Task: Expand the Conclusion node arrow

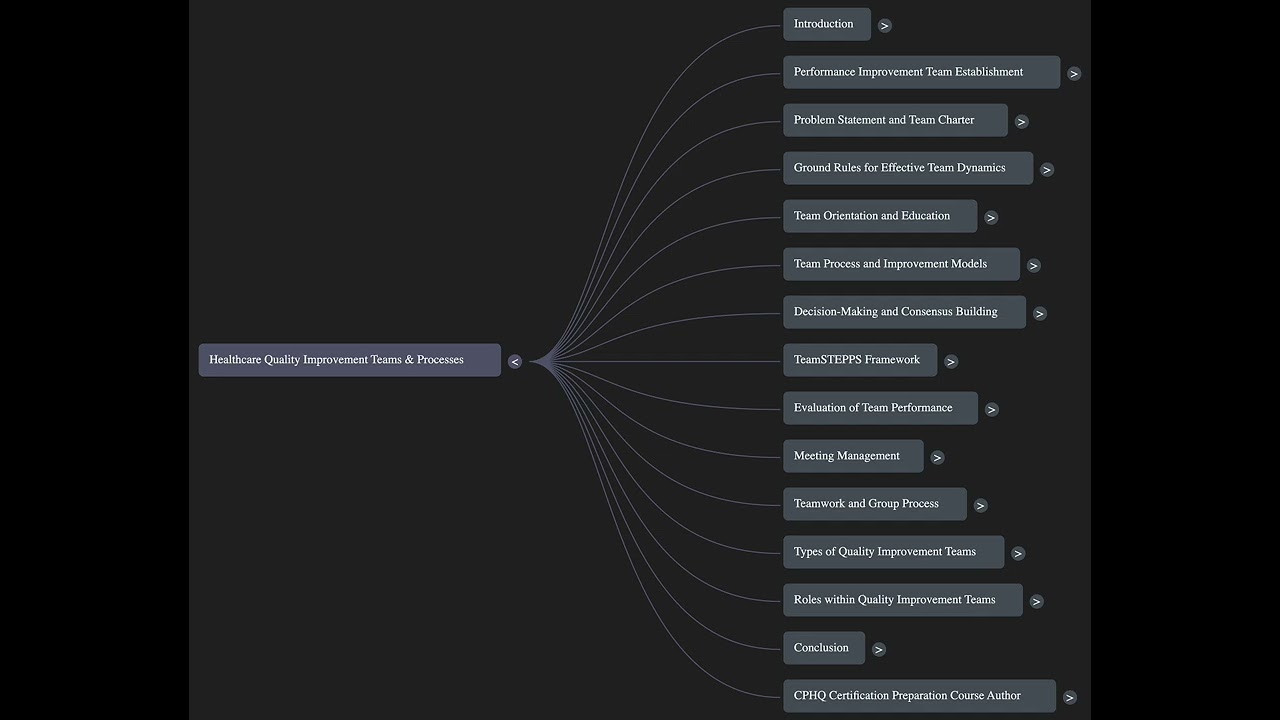Action: pyautogui.click(x=879, y=650)
